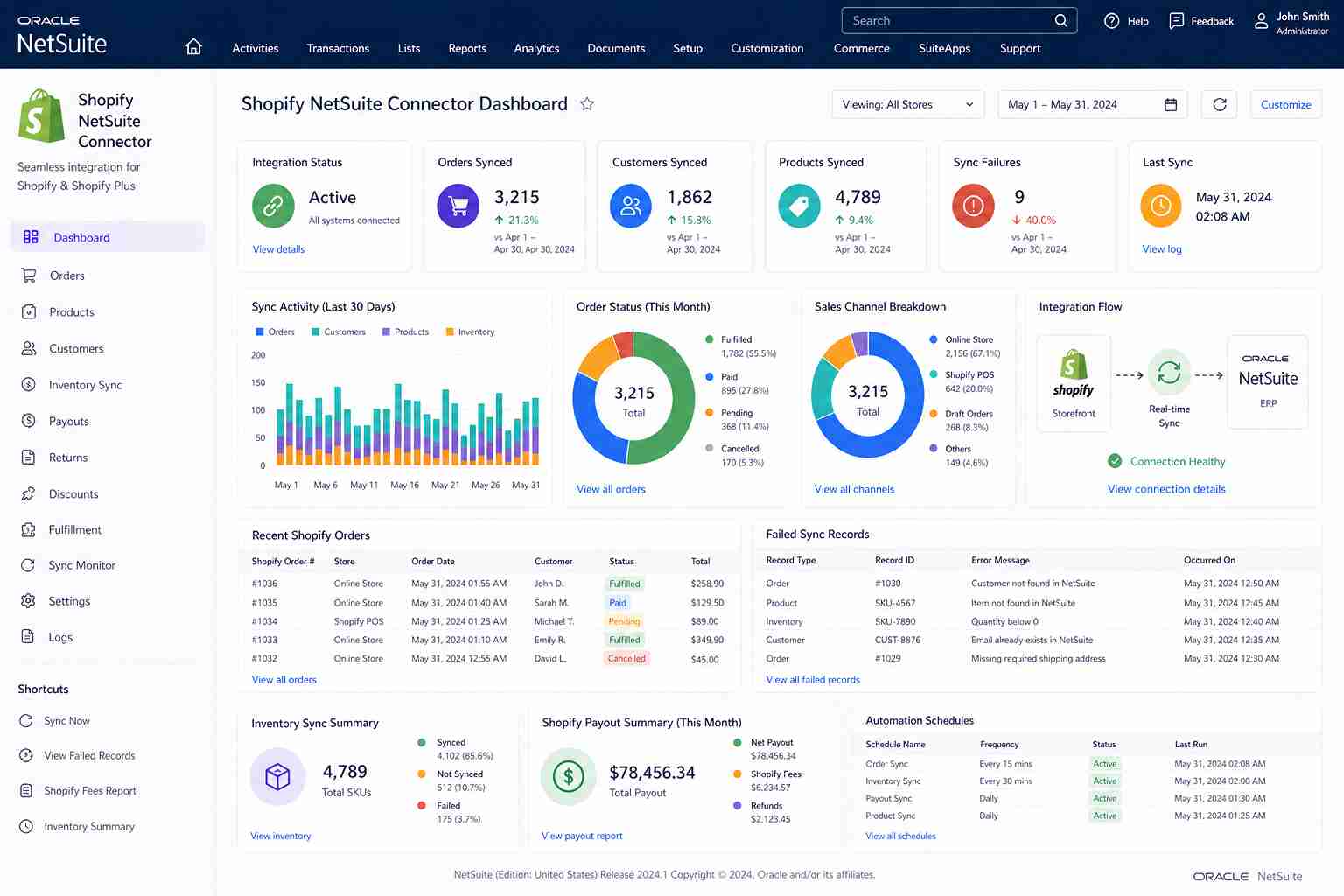The image size is (1344, 896).
Task: Open the Analytics menu
Action: [x=536, y=48]
